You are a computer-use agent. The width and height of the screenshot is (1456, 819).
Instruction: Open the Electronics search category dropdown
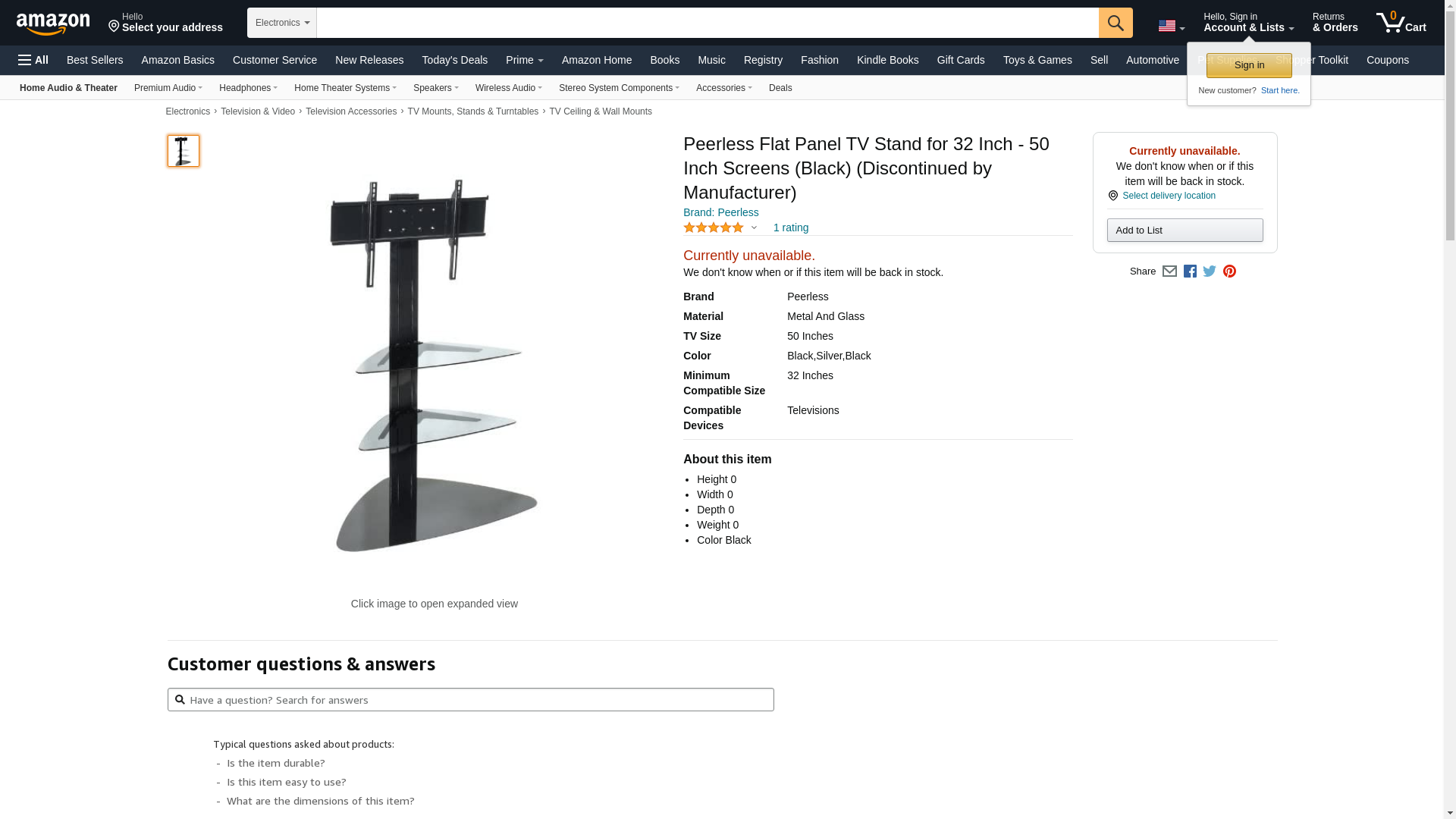(282, 23)
